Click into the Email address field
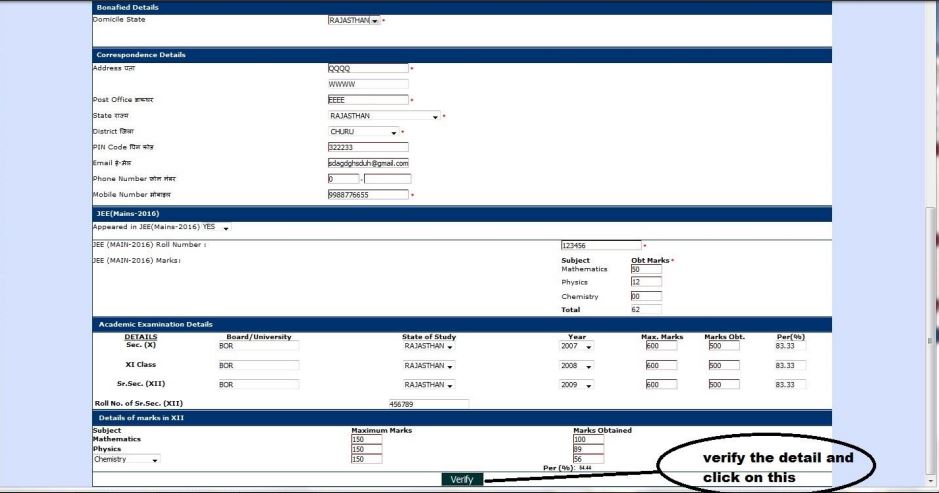This screenshot has width=939, height=493. tap(368, 162)
